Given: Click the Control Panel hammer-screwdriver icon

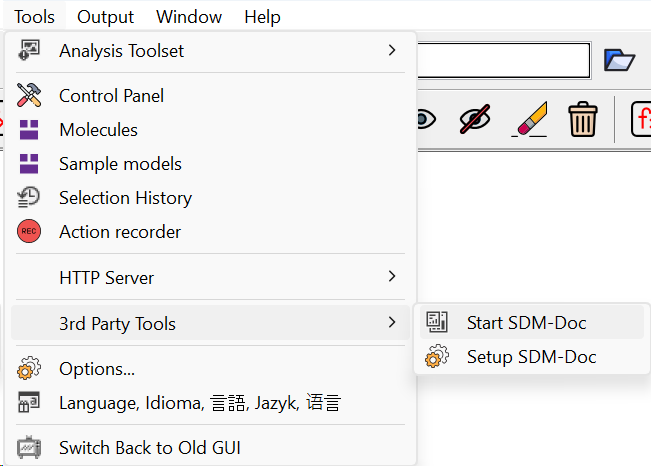Looking at the screenshot, I should pos(29,95).
